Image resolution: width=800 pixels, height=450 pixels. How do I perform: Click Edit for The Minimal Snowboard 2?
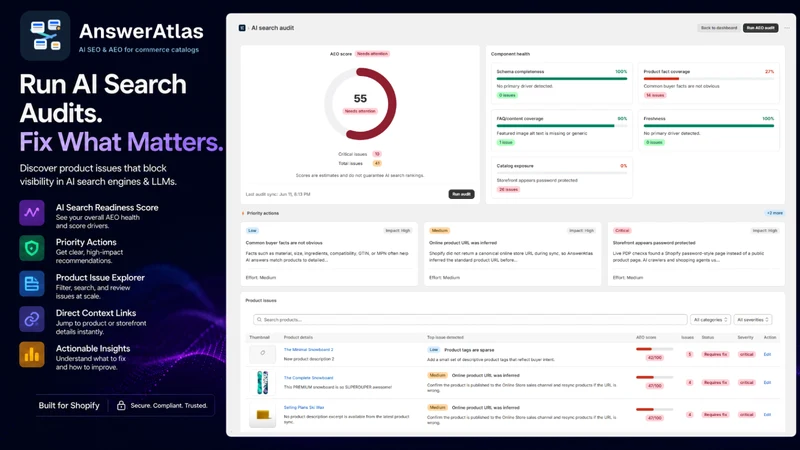(x=767, y=355)
